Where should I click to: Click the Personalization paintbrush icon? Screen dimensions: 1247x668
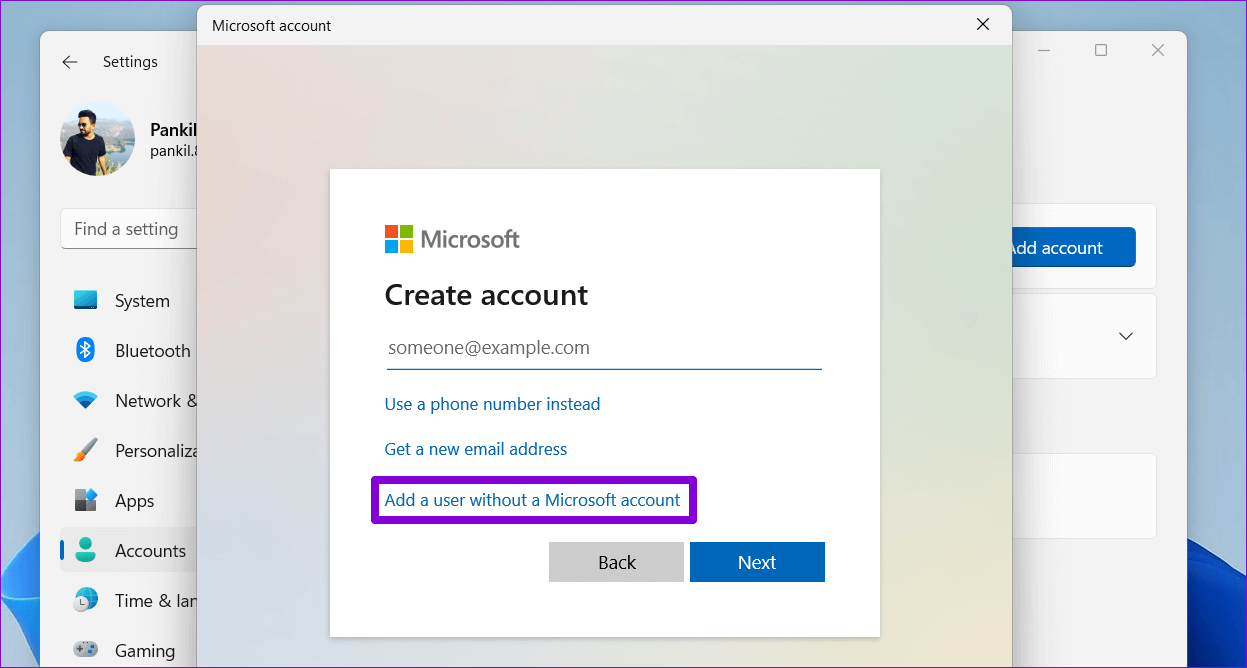point(85,450)
